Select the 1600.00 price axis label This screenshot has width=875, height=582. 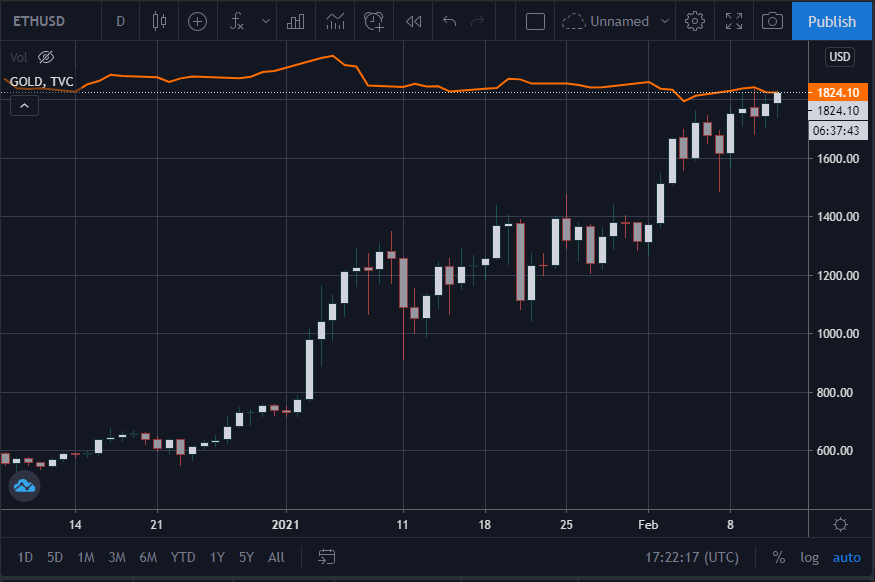coord(838,158)
